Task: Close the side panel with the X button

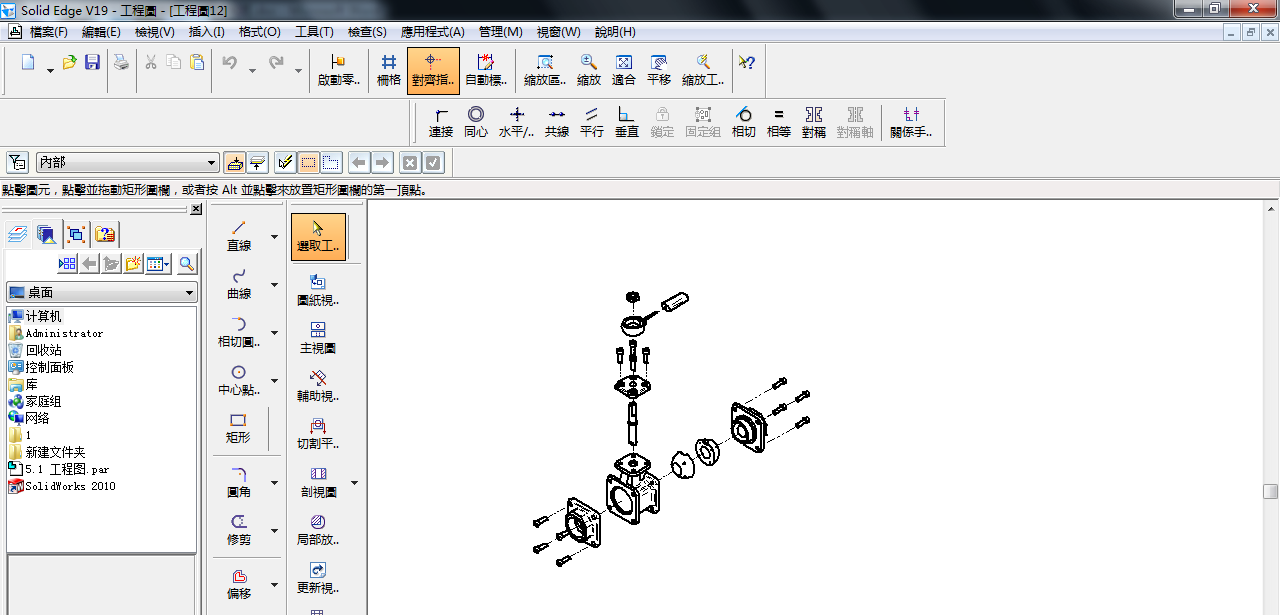Action: coord(196,209)
